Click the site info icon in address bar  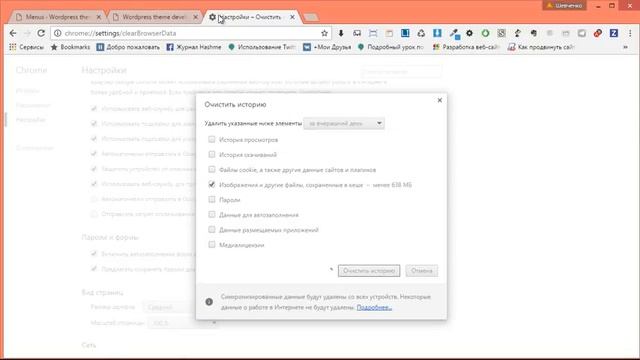(58, 33)
